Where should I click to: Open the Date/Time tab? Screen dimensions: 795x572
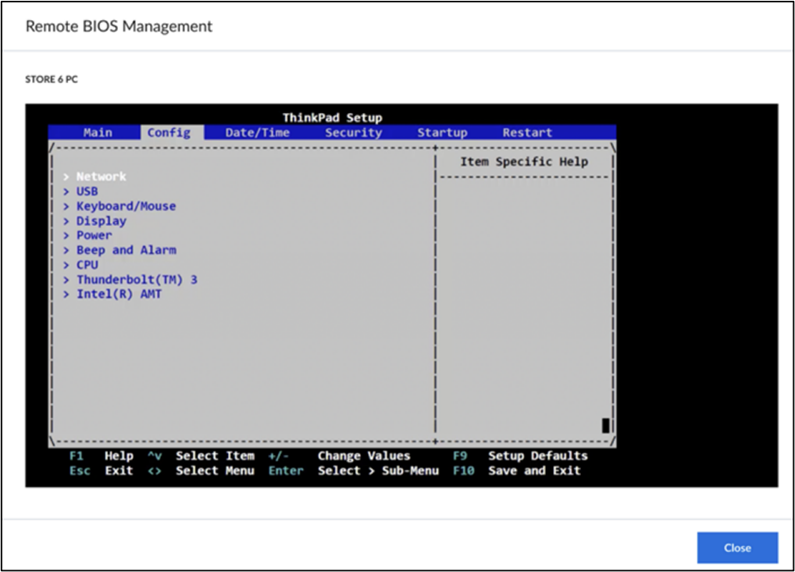257,132
